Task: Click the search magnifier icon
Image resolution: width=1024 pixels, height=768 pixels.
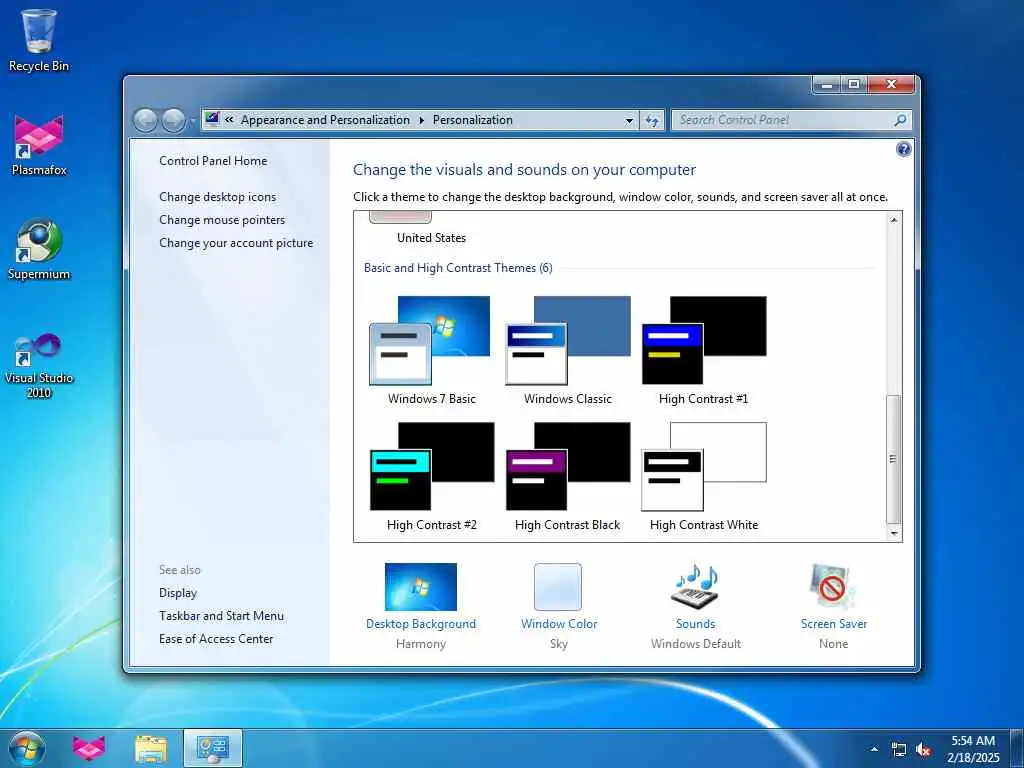Action: [900, 120]
